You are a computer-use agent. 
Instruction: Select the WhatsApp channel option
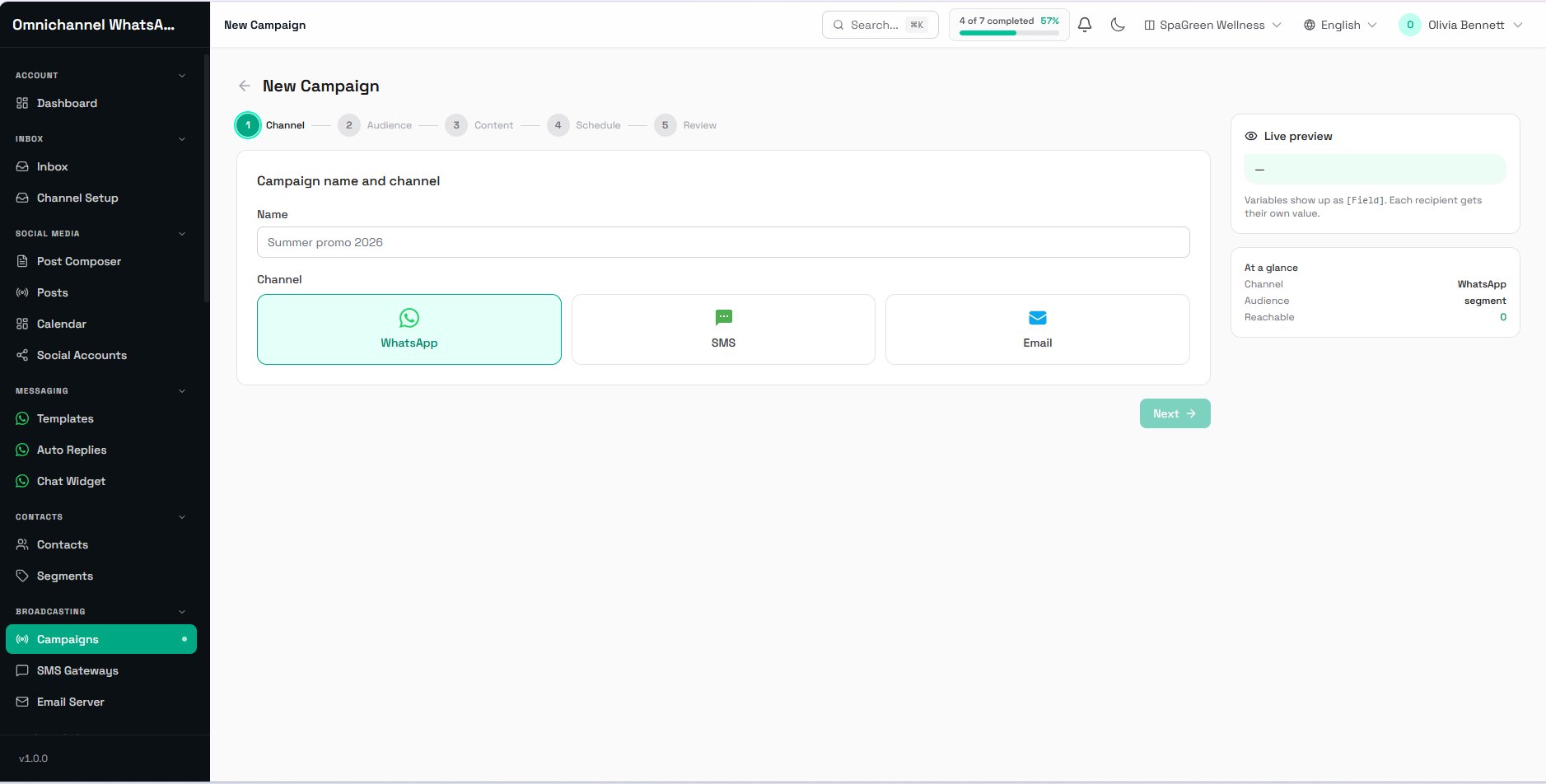[409, 329]
